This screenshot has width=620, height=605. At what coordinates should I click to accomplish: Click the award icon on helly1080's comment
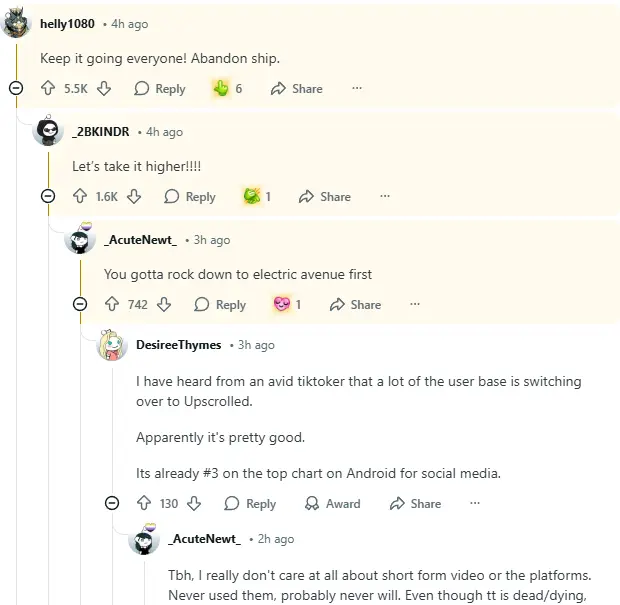point(221,89)
